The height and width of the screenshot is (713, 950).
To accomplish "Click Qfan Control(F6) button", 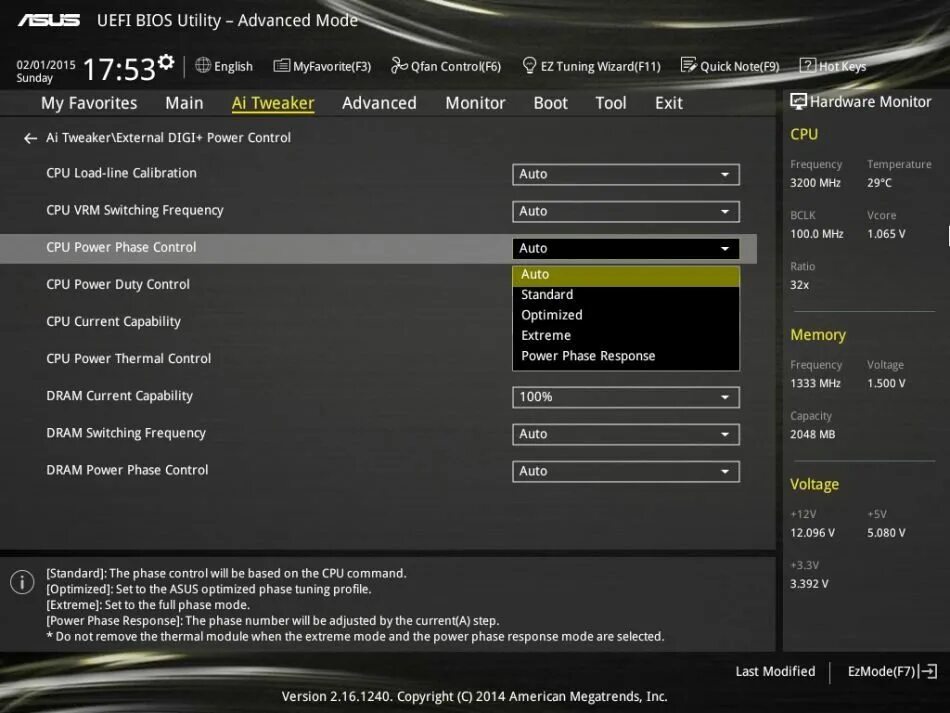I will (446, 66).
